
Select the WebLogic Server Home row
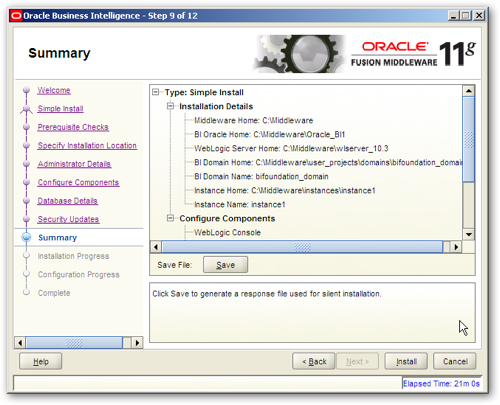291,148
